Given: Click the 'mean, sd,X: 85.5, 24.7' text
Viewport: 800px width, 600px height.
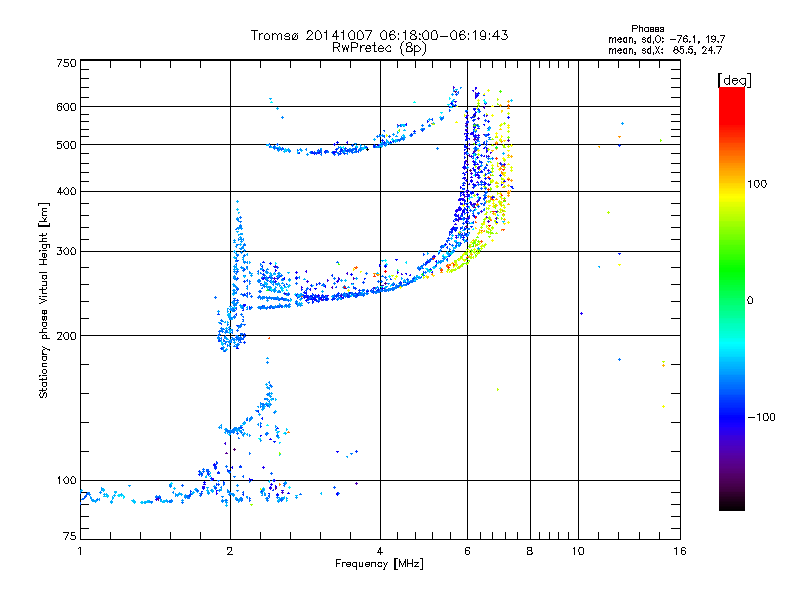Looking at the screenshot, I should point(665,51).
